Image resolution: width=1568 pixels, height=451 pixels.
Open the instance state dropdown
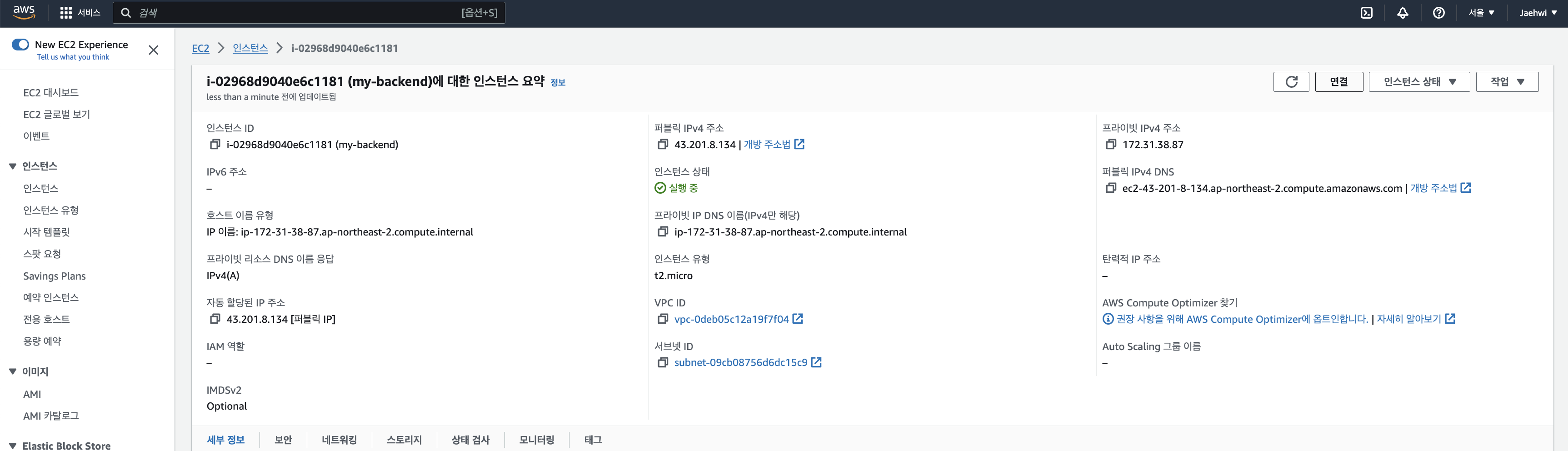click(1419, 81)
